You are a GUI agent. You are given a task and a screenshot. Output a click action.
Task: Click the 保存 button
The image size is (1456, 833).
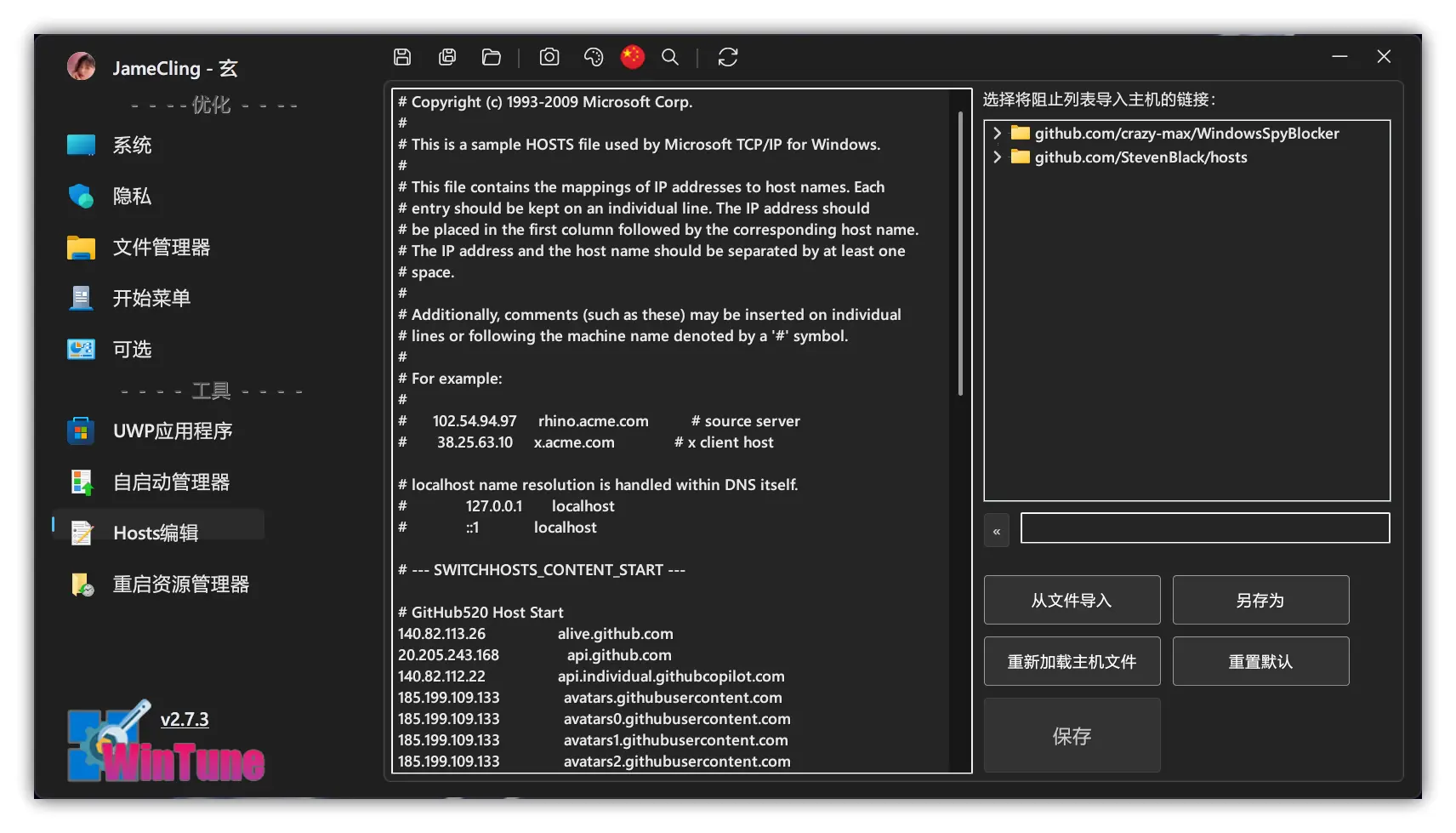1072,735
